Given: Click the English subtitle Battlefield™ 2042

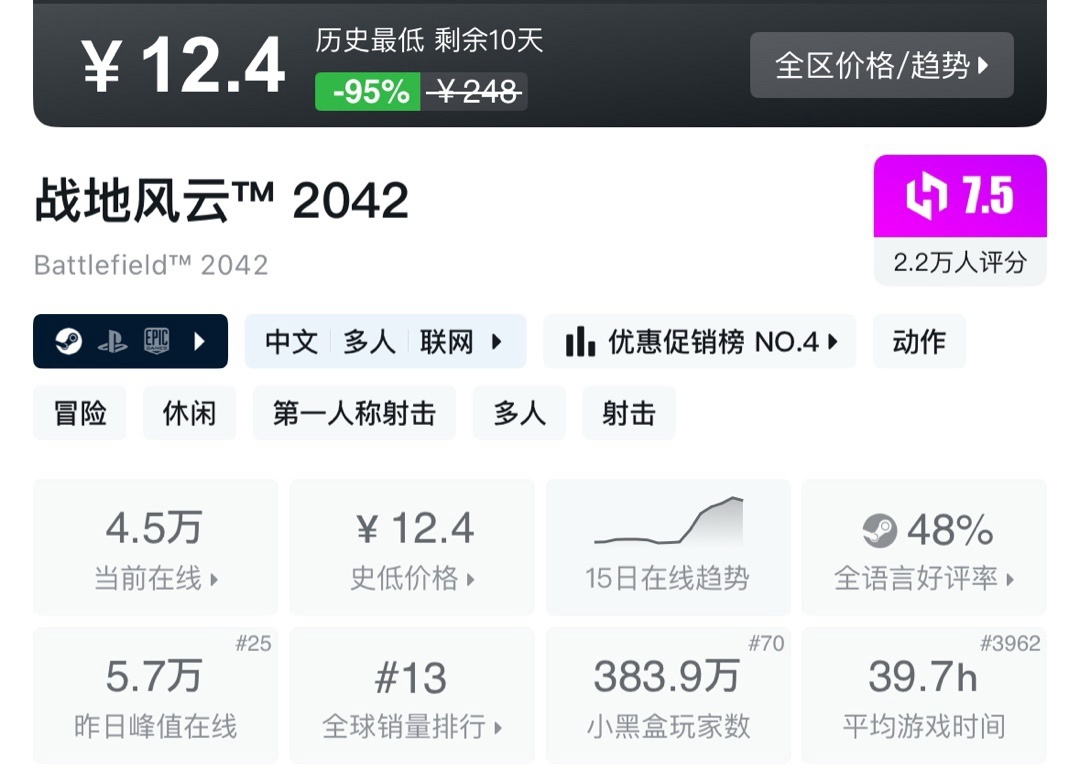Looking at the screenshot, I should [151, 265].
